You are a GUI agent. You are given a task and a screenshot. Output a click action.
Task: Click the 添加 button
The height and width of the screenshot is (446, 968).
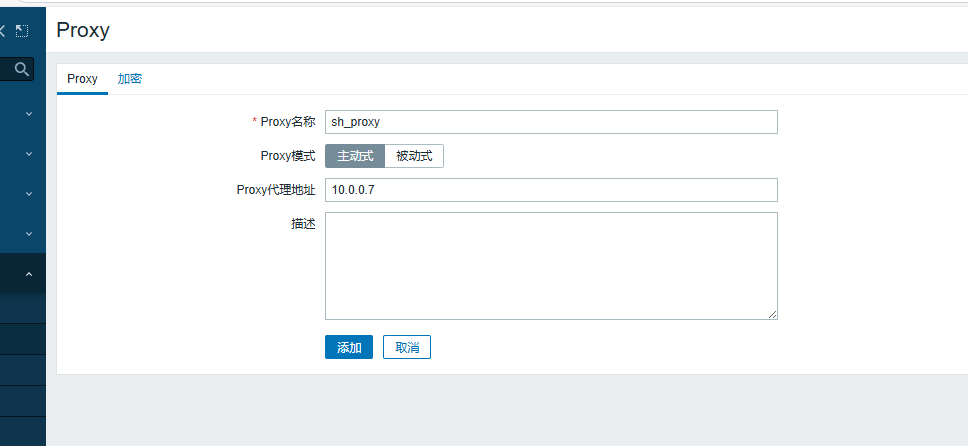pos(349,347)
